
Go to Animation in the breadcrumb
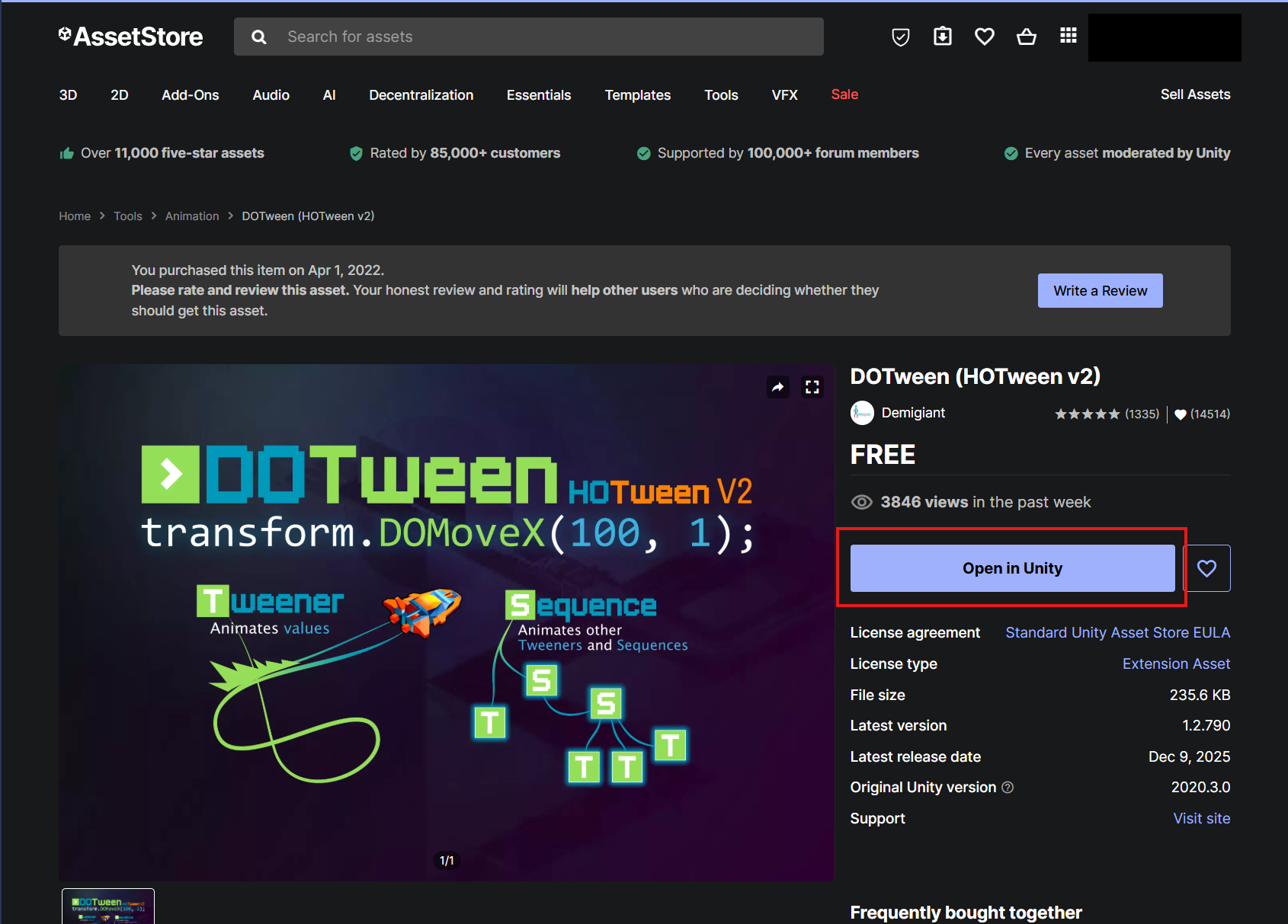(192, 216)
